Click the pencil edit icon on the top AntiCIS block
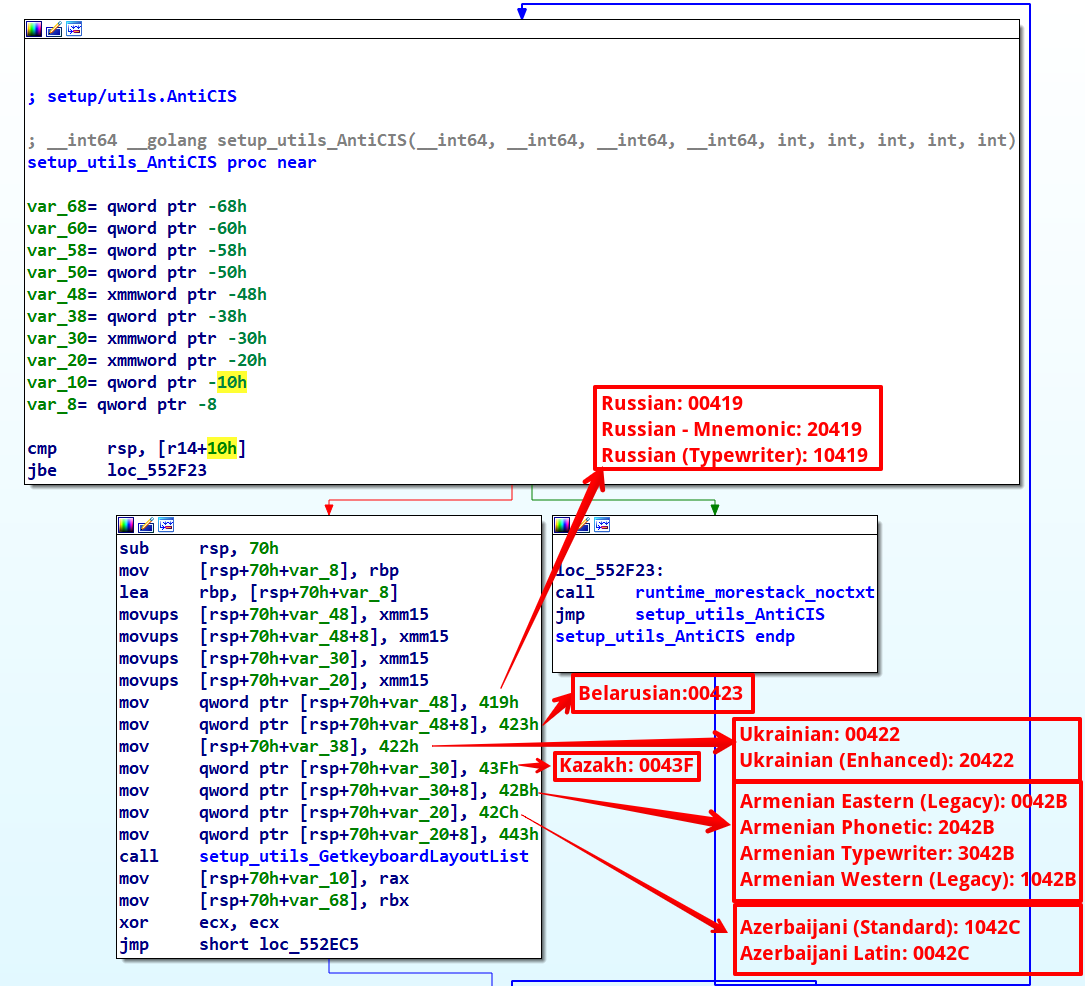Image resolution: width=1088 pixels, height=986 pixels. coord(54,29)
